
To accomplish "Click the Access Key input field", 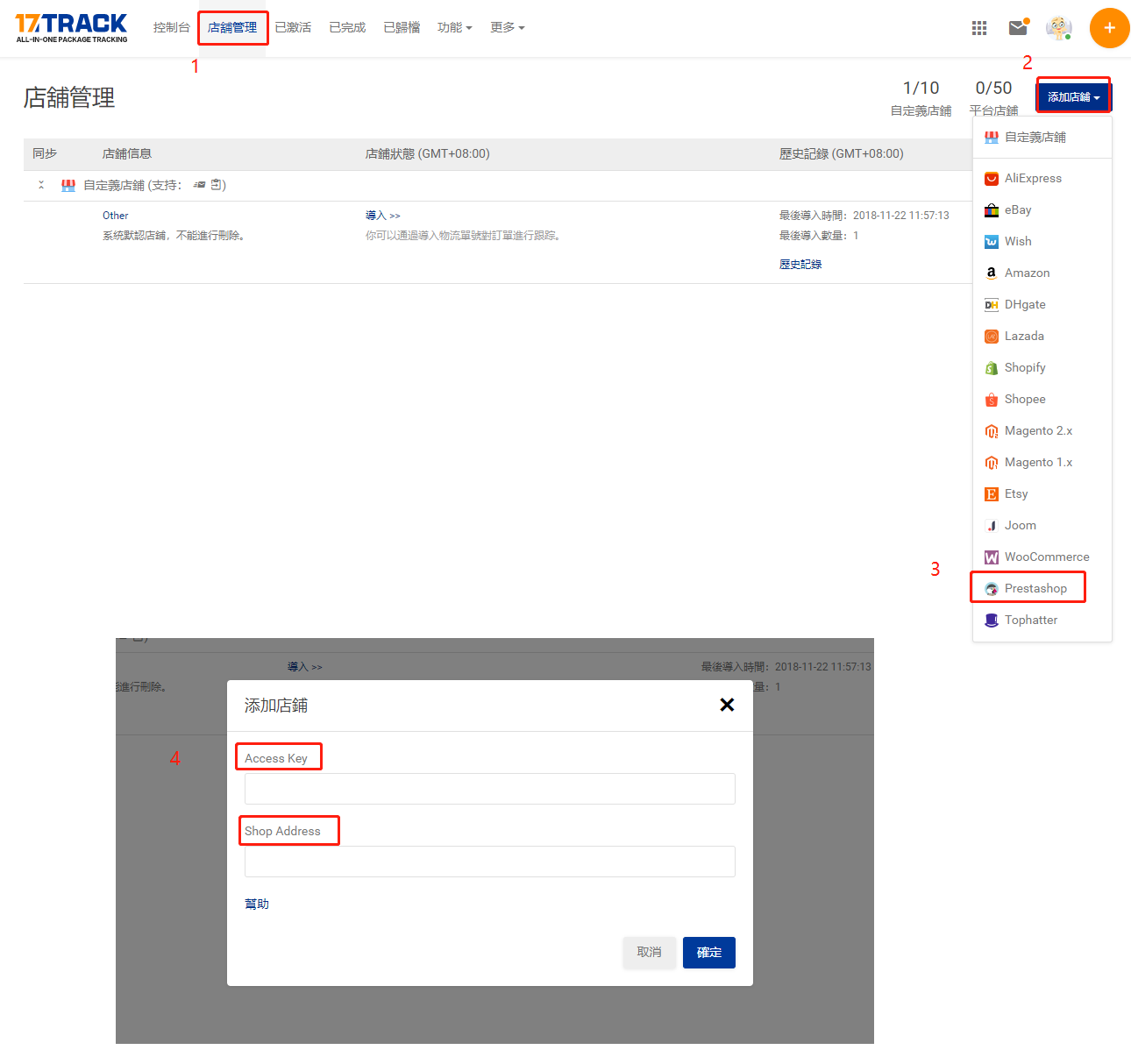I will 490,789.
